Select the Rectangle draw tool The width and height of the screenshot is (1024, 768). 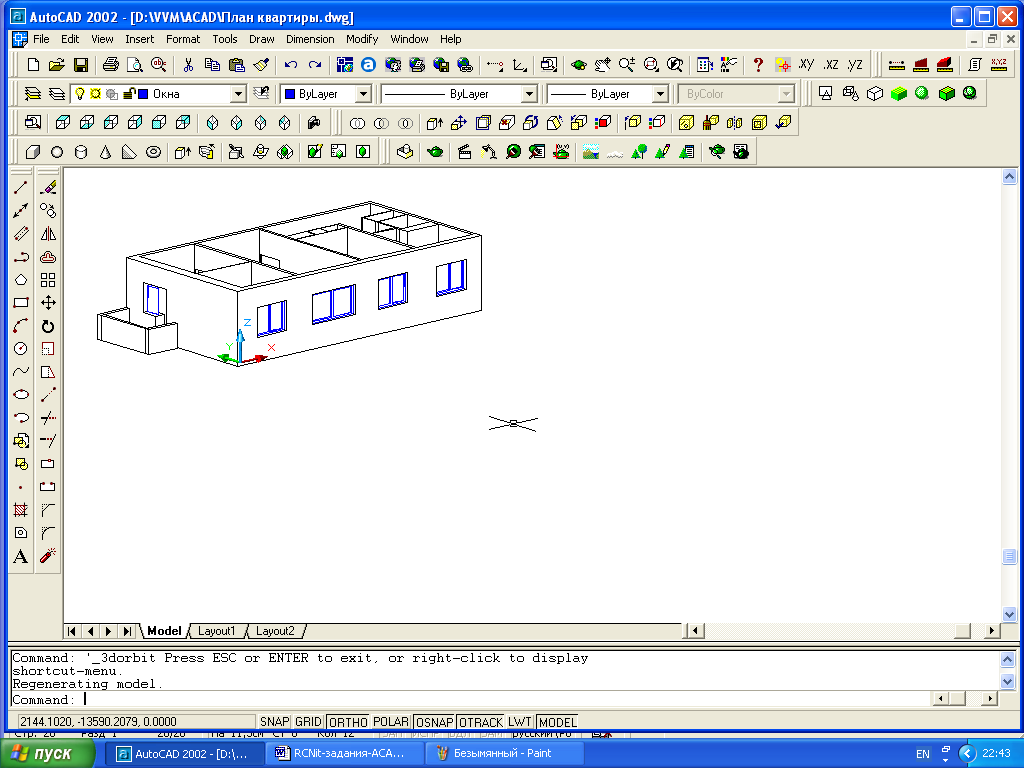pyautogui.click(x=20, y=303)
